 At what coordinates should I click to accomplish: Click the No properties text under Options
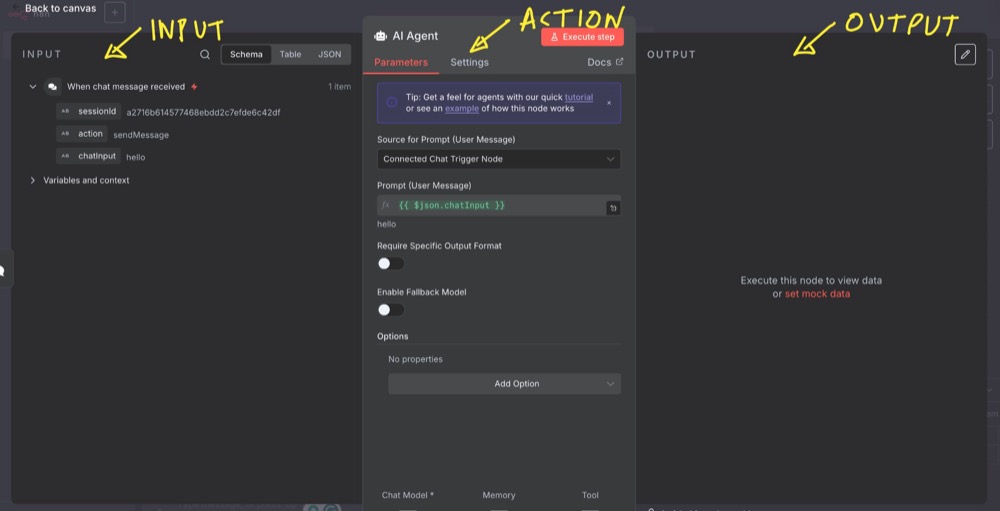415,359
